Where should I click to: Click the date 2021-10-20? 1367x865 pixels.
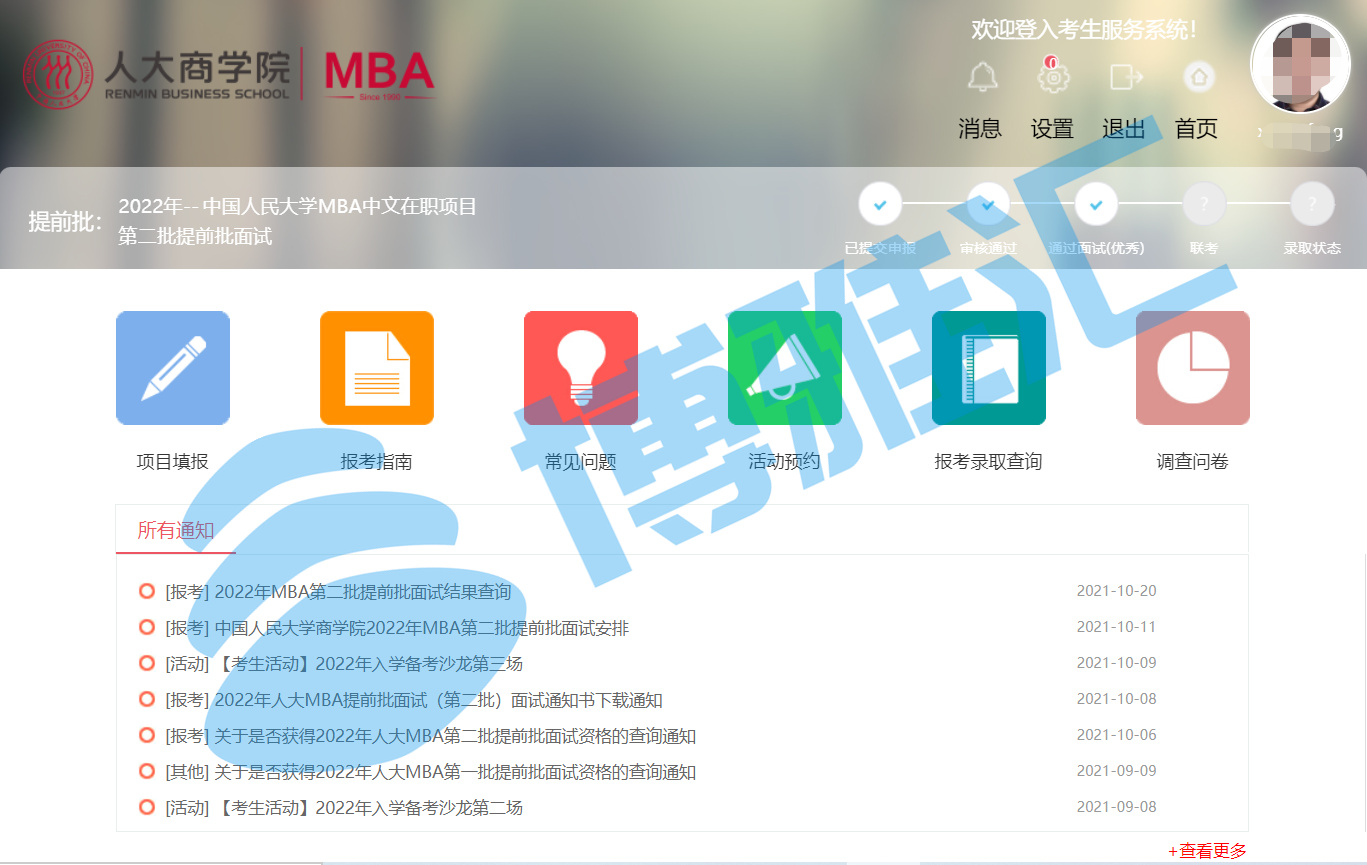point(1116,591)
